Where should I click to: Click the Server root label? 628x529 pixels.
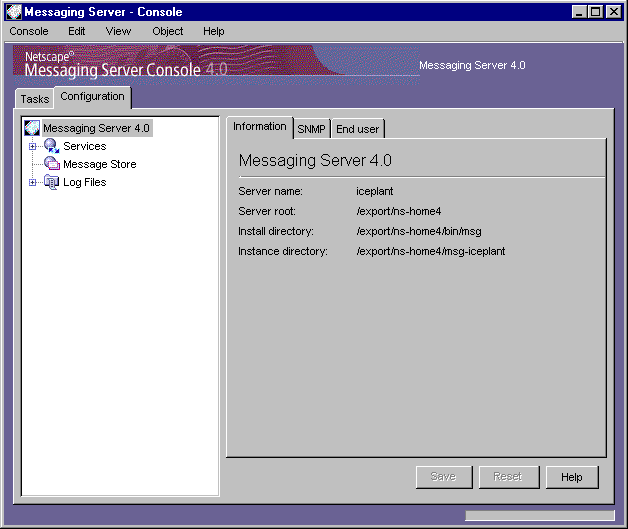pos(267,211)
